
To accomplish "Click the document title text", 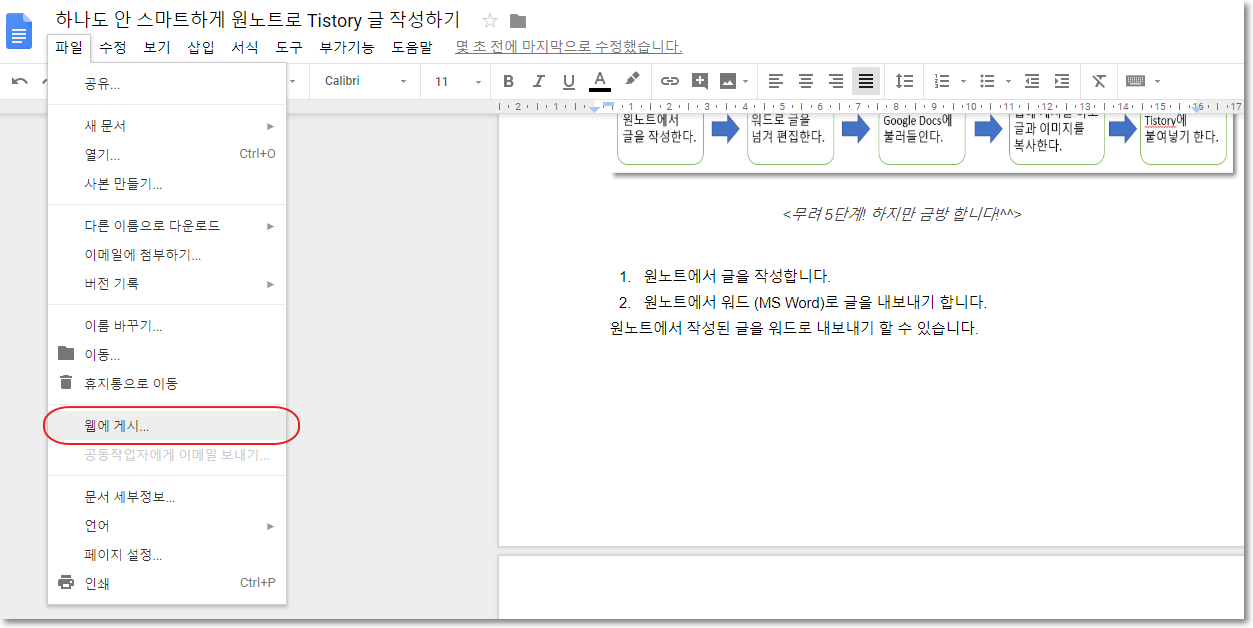I will [x=258, y=21].
